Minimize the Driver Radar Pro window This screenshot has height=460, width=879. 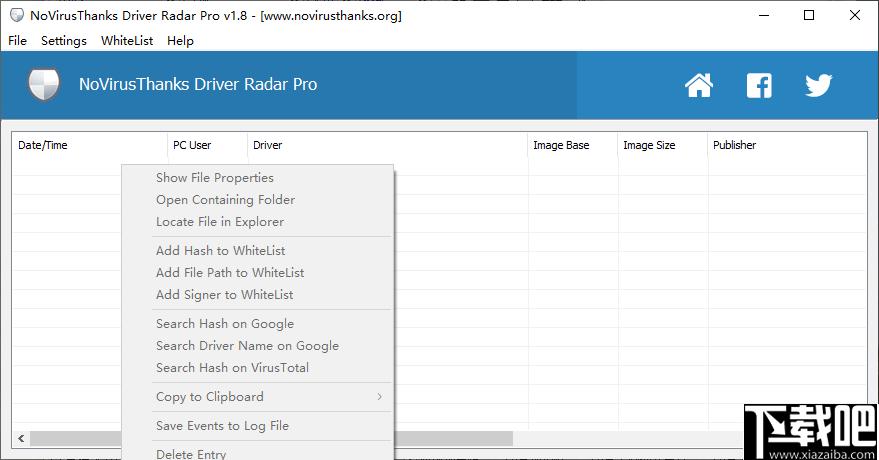pos(764,15)
